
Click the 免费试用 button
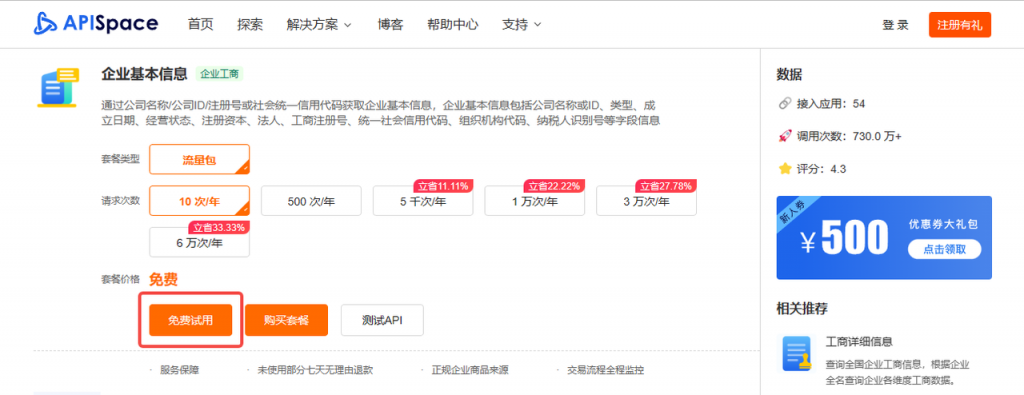click(x=191, y=320)
